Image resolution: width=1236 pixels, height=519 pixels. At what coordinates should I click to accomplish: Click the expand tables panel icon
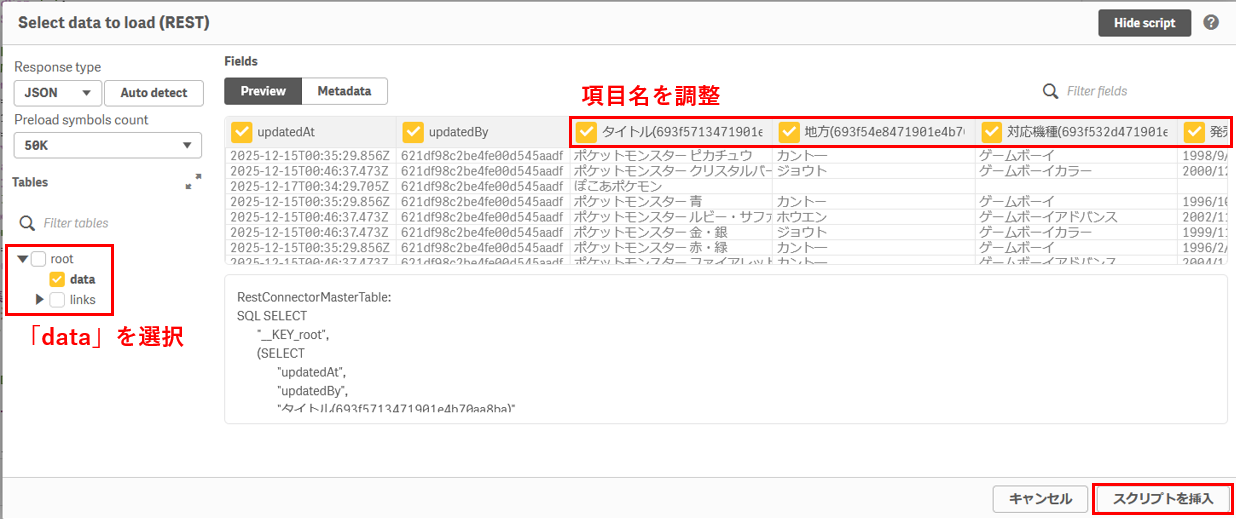[x=193, y=183]
